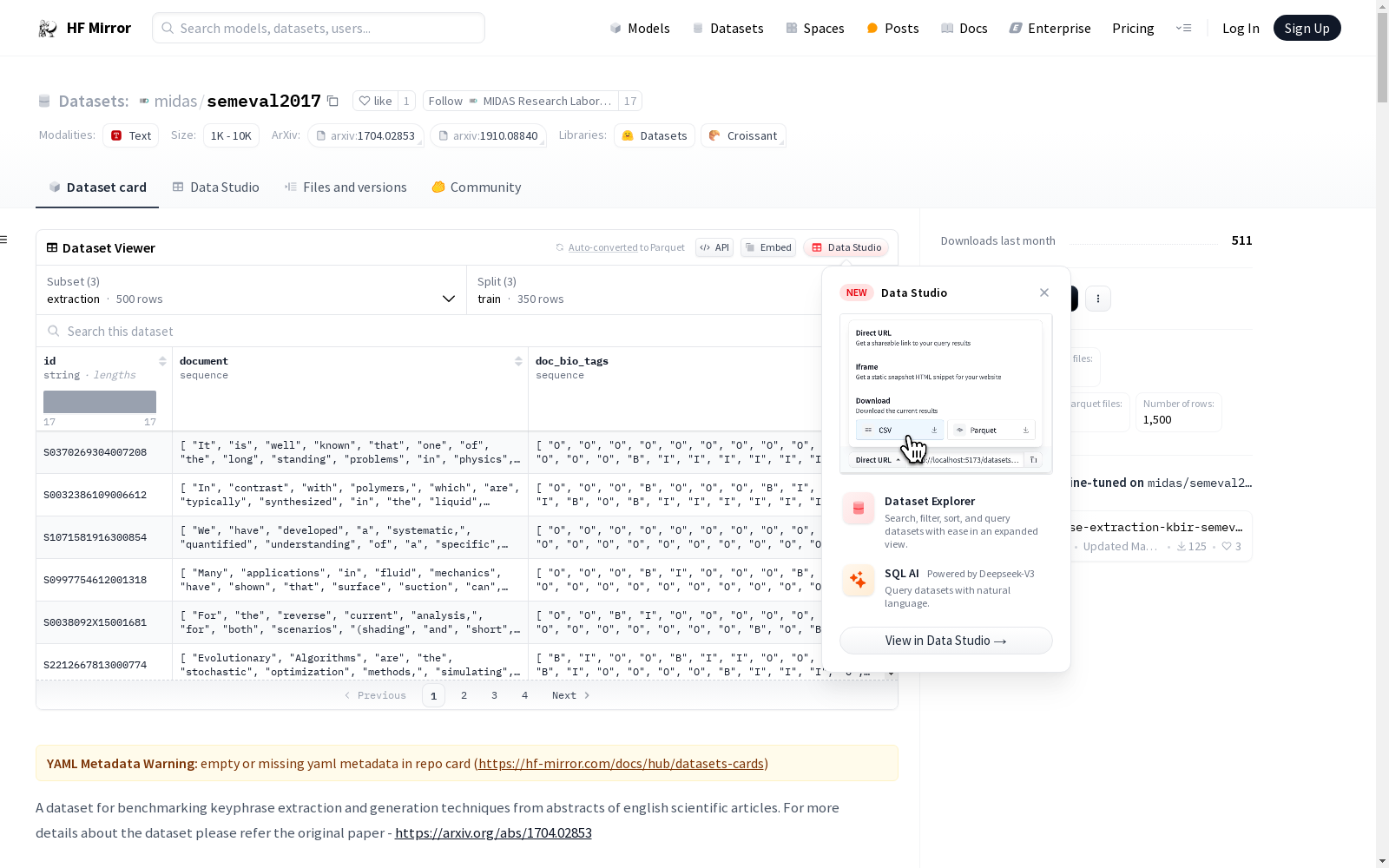The height and width of the screenshot is (868, 1389).
Task: Select the 1K - 10K size tag
Action: pos(231,135)
